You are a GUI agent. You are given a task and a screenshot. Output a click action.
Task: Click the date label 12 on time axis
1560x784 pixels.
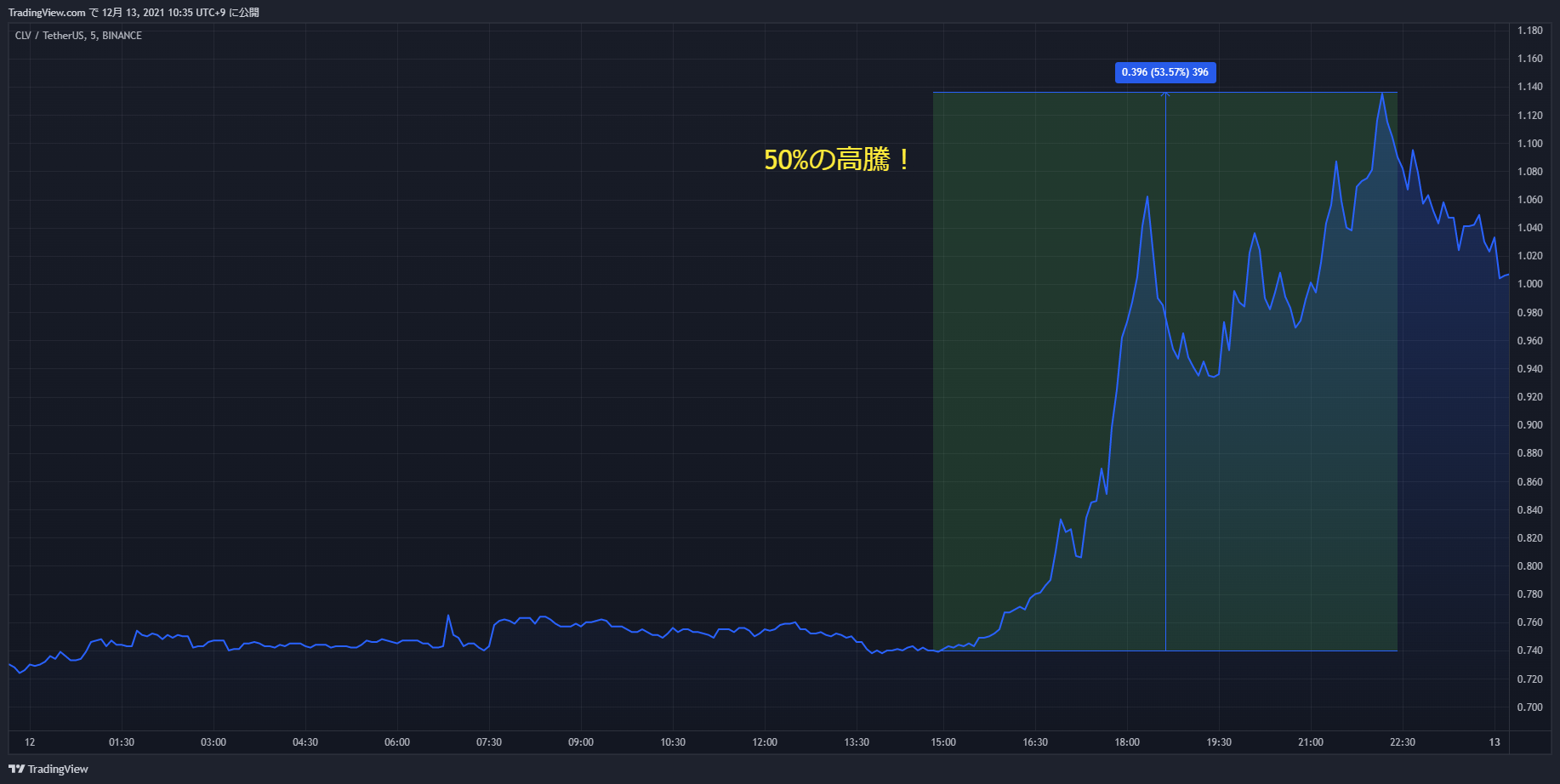coord(30,742)
